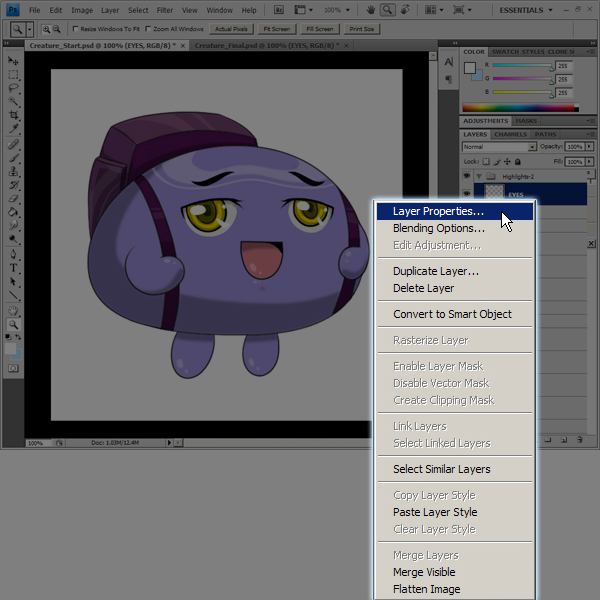
Task: Select the Type tool
Action: [13, 268]
